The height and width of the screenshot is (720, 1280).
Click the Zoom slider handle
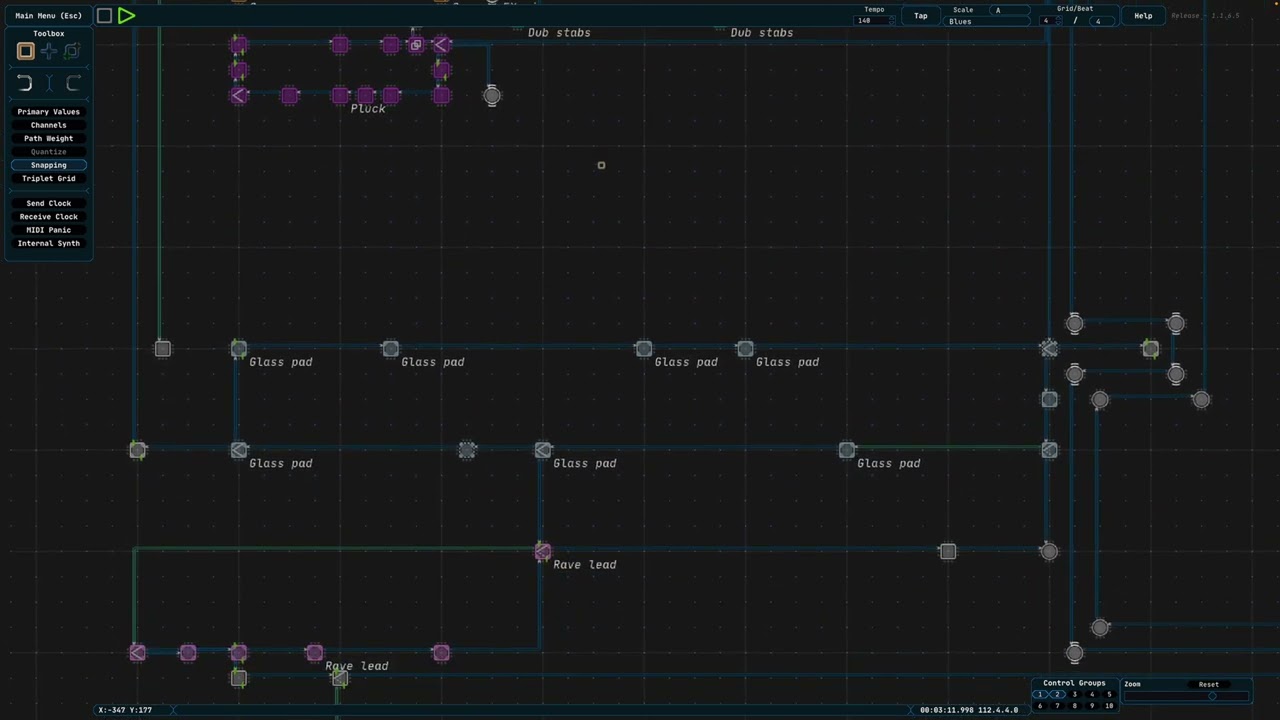click(x=1212, y=696)
